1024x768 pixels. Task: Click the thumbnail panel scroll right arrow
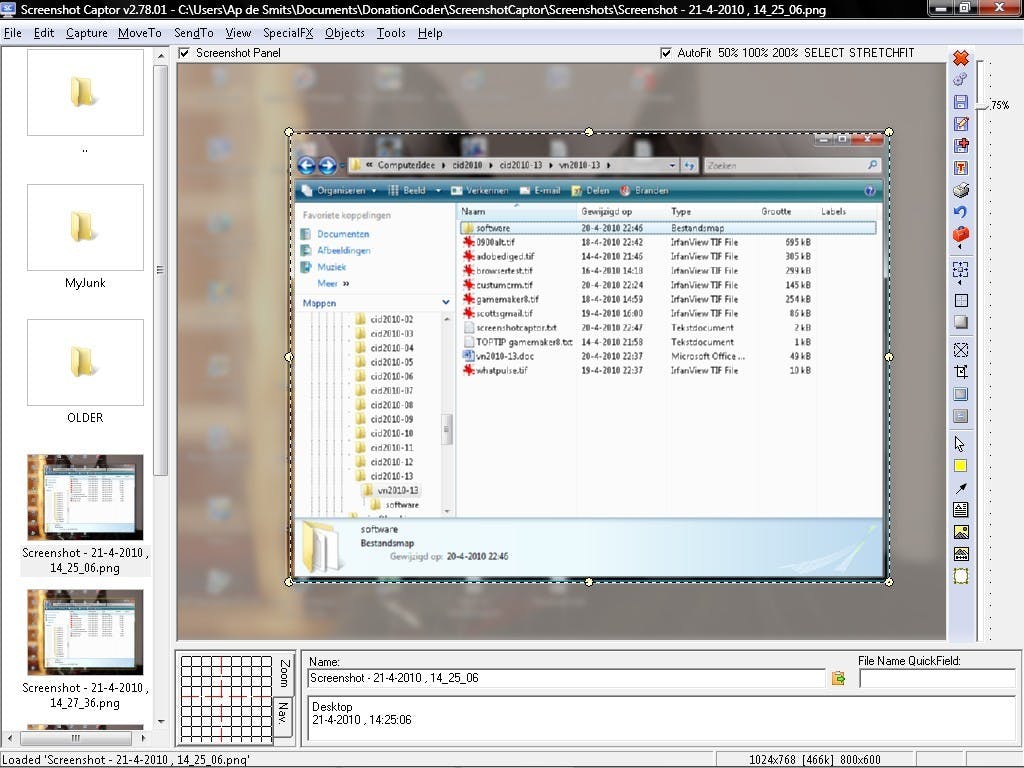[x=143, y=738]
